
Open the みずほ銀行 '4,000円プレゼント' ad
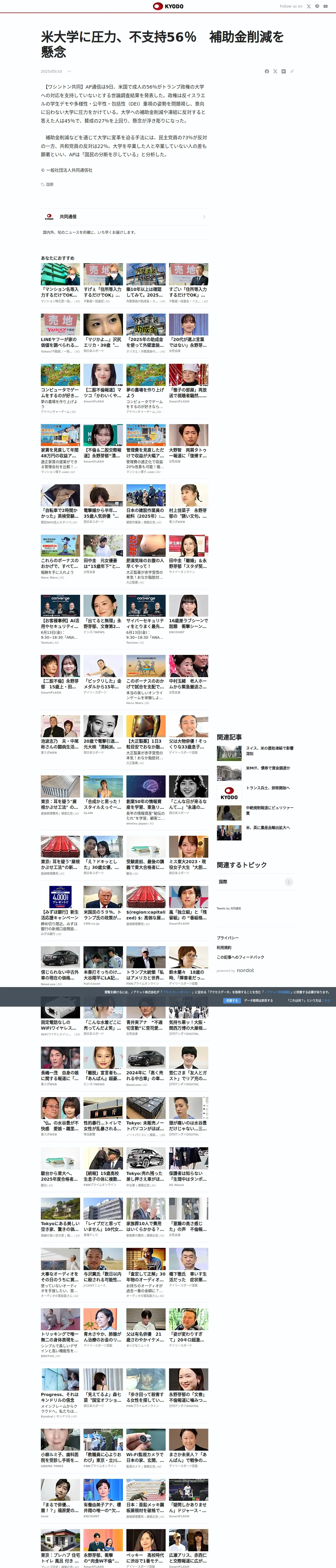pos(60,910)
